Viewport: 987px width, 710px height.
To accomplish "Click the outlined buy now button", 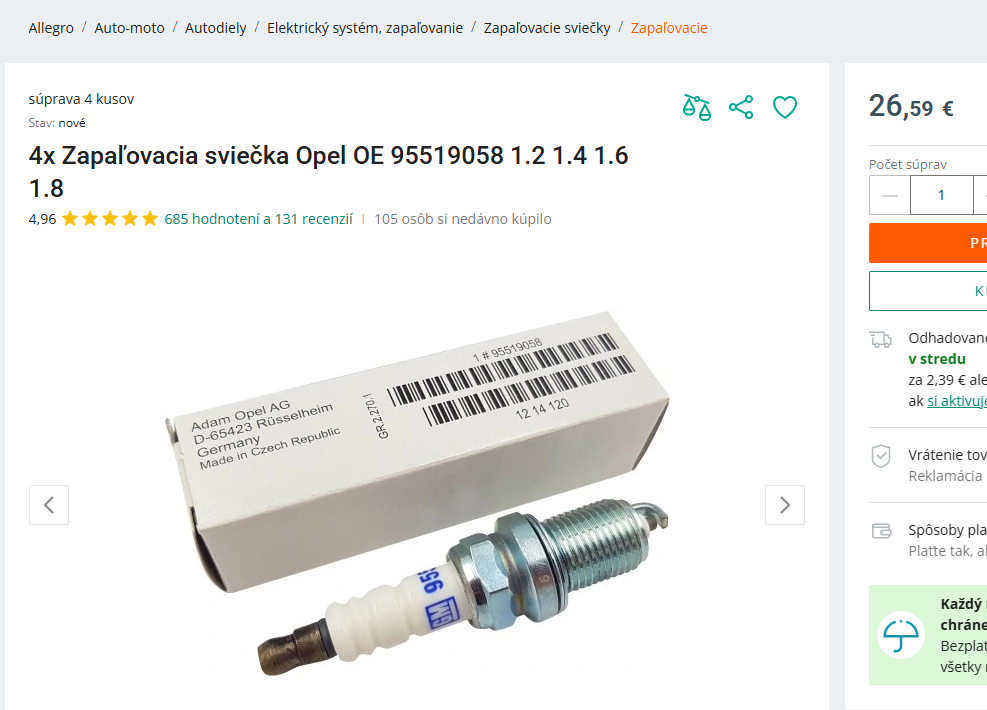I will click(928, 291).
